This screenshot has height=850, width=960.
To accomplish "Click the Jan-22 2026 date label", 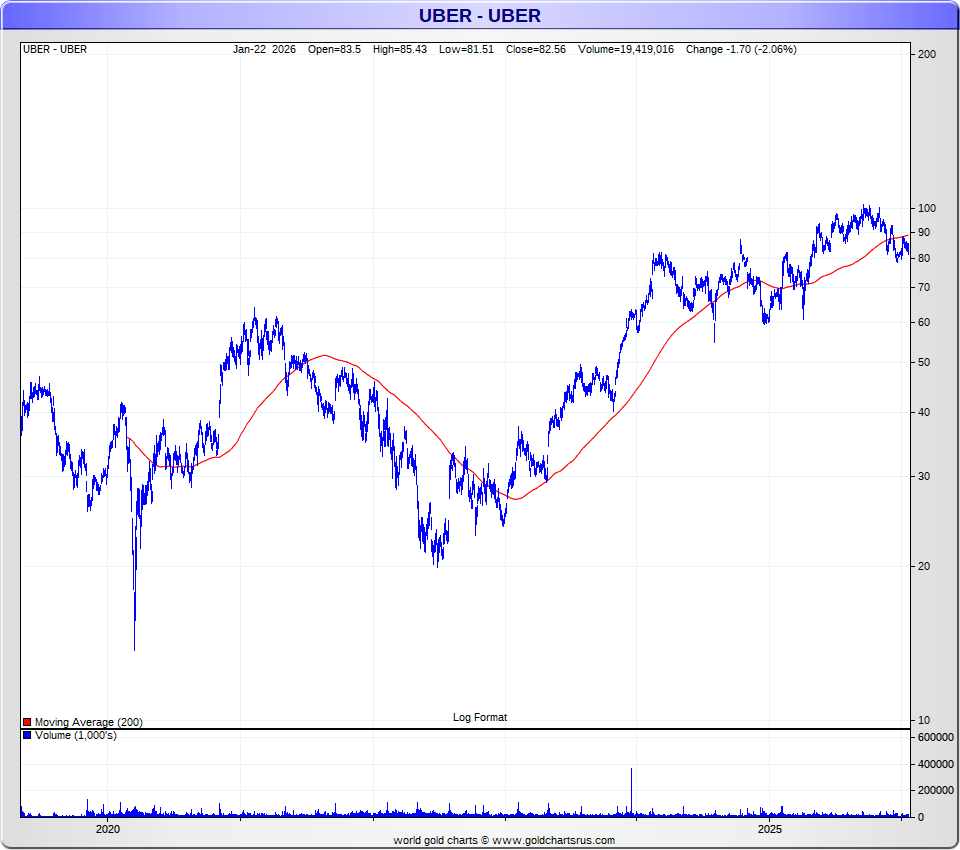I will 264,50.
